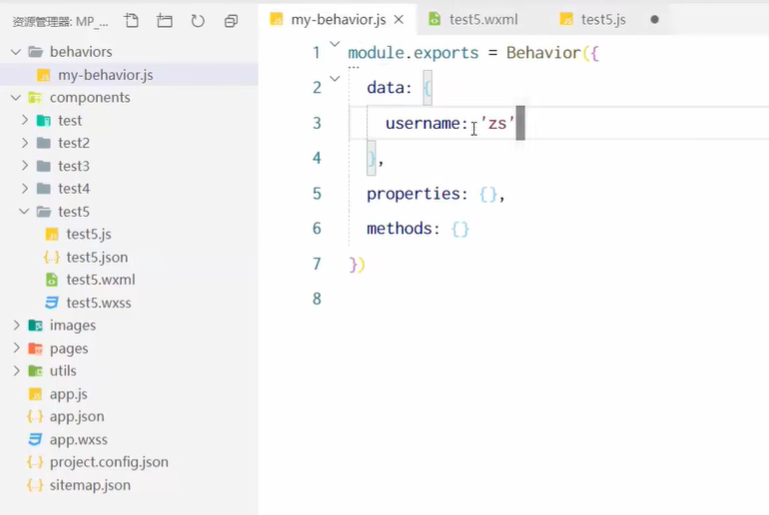Viewport: 769px width, 515px height.
Task: Click the collapse all folders icon
Action: coord(231,21)
